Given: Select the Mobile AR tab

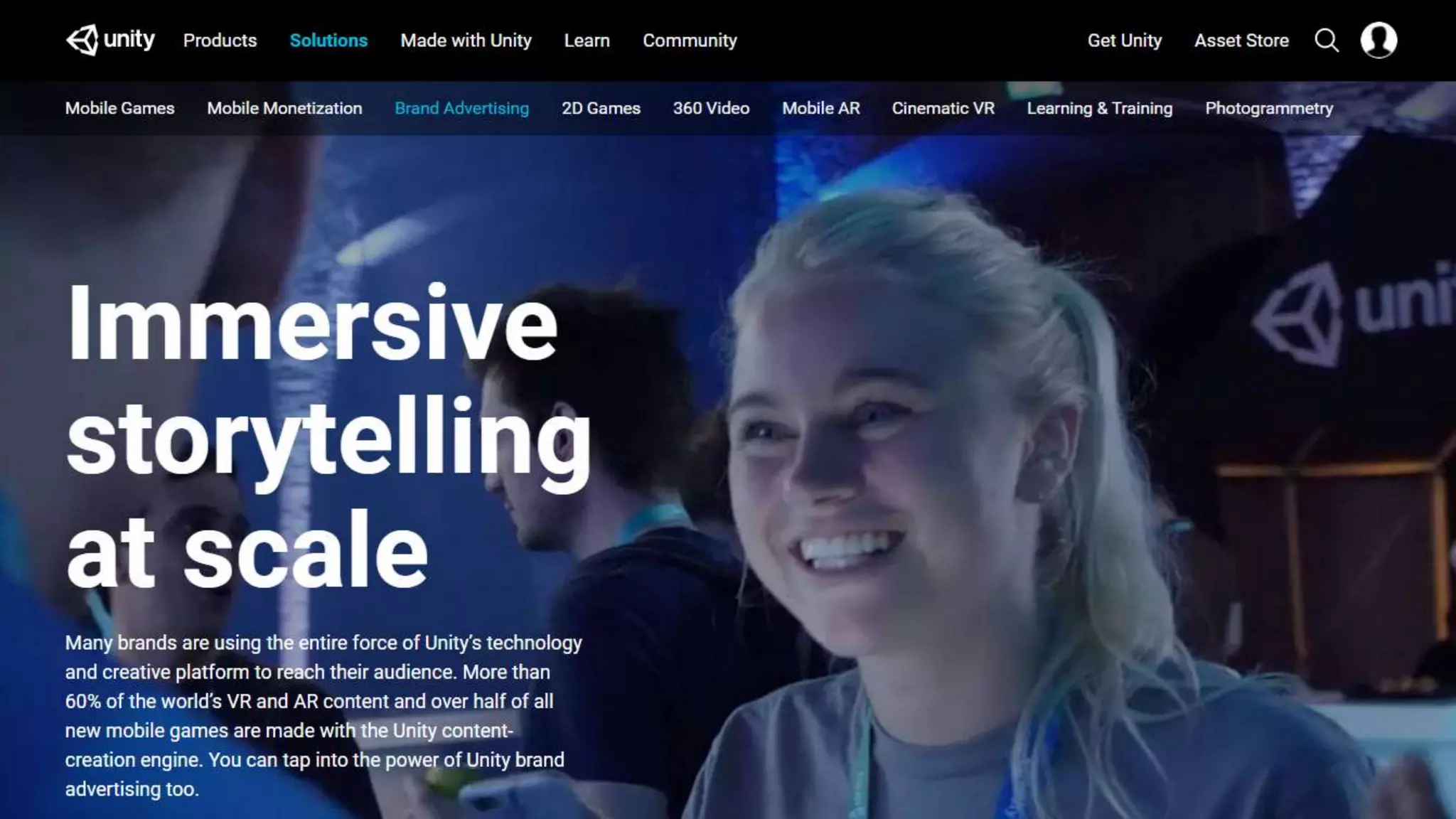Looking at the screenshot, I should point(820,108).
